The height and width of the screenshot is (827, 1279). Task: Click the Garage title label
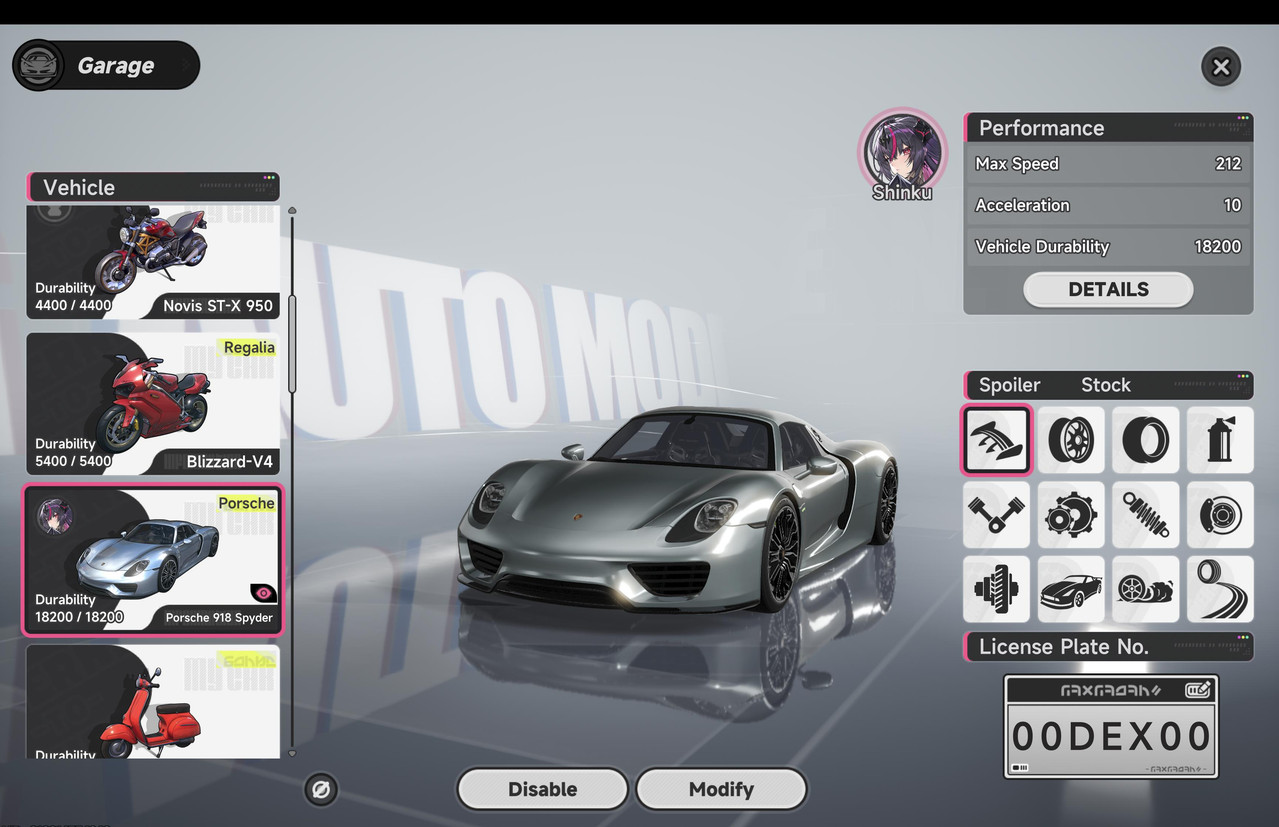pyautogui.click(x=116, y=66)
